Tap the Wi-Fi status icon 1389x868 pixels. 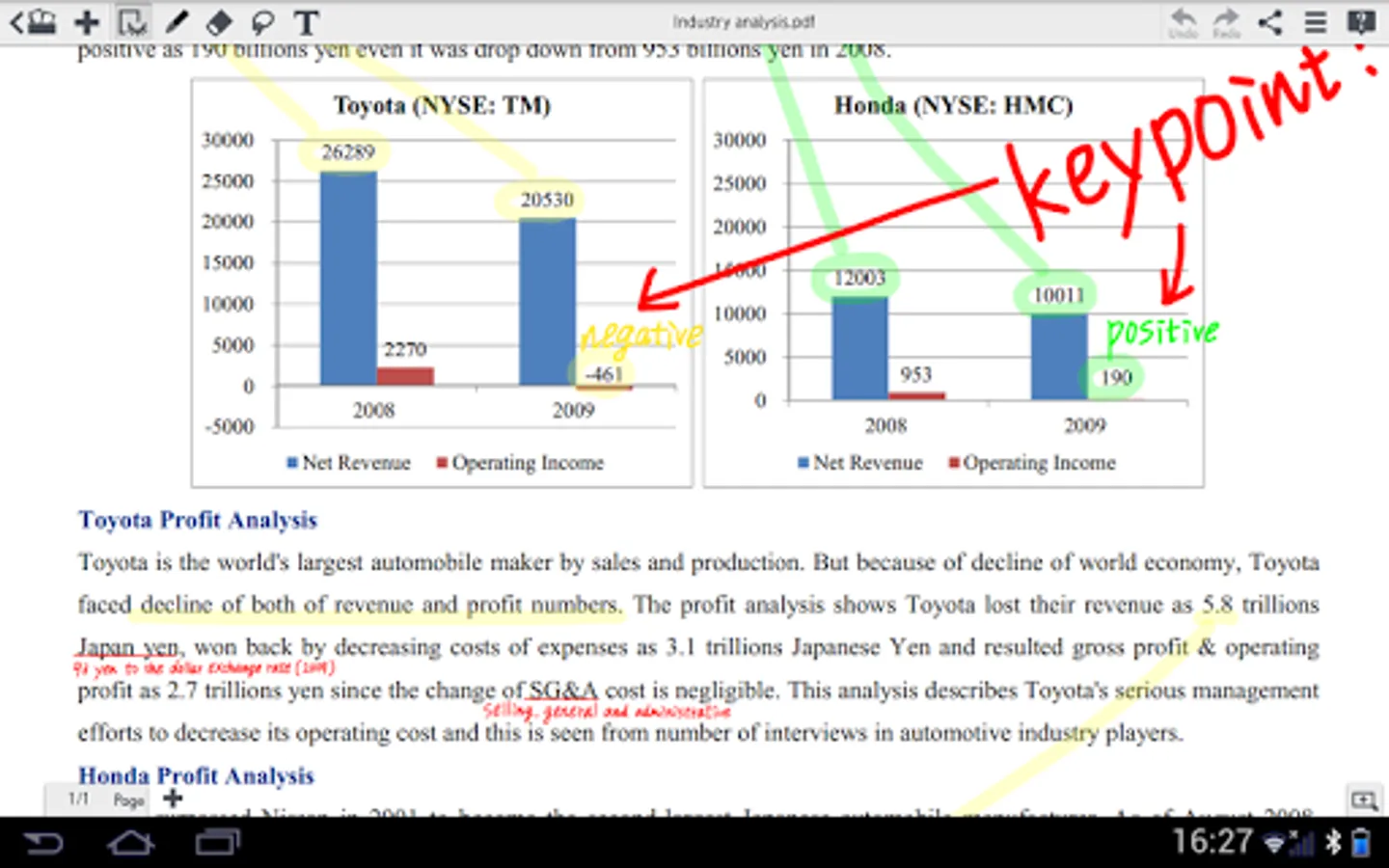(x=1275, y=844)
